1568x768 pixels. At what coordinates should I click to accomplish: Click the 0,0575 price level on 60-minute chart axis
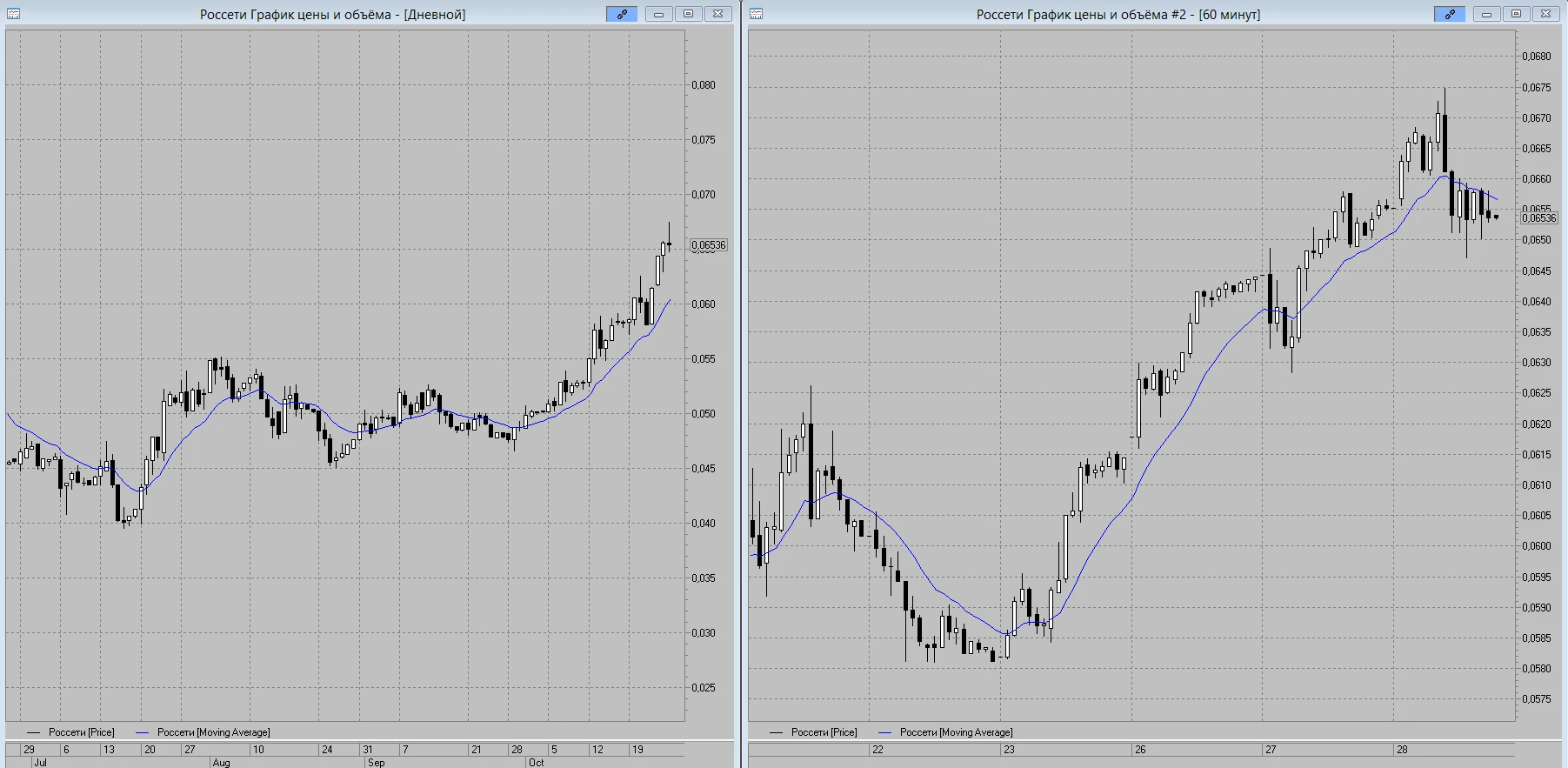pos(1536,699)
